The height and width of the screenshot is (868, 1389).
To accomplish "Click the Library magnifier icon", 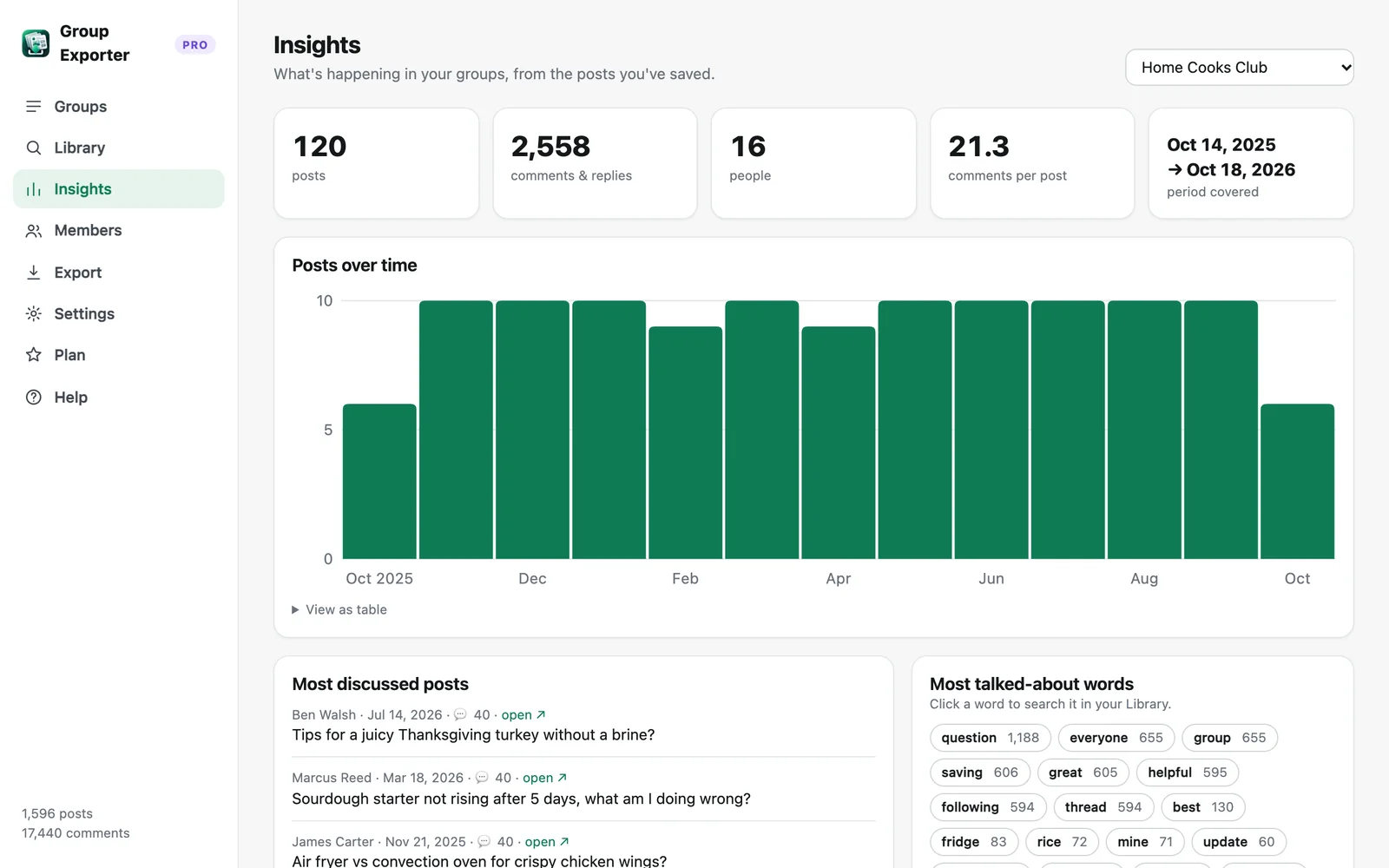I will click(34, 148).
